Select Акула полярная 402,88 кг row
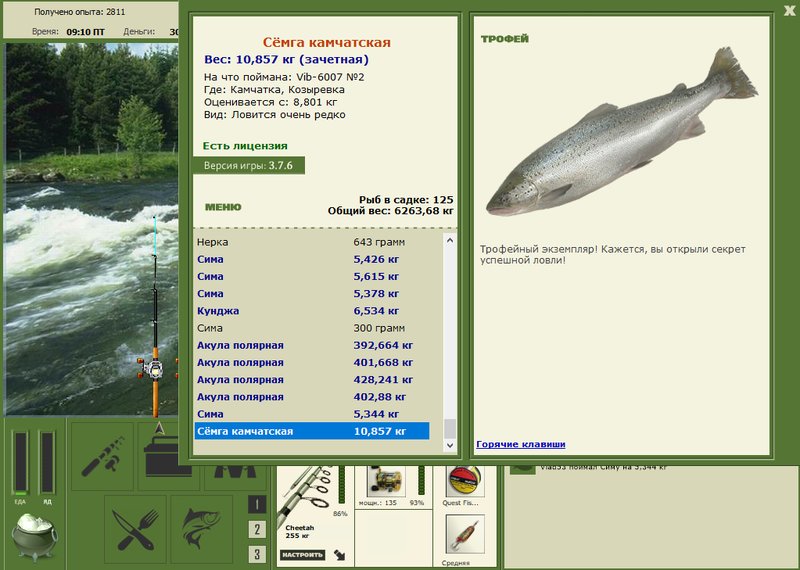The width and height of the screenshot is (800, 570). 312,397
